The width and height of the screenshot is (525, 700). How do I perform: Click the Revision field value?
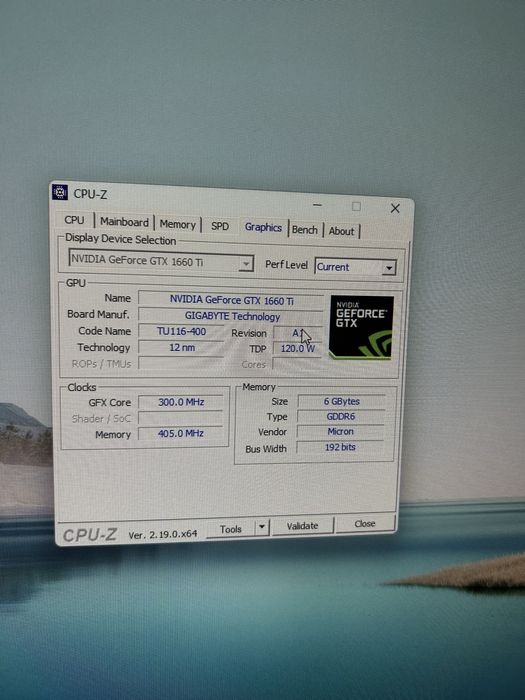tap(297, 333)
